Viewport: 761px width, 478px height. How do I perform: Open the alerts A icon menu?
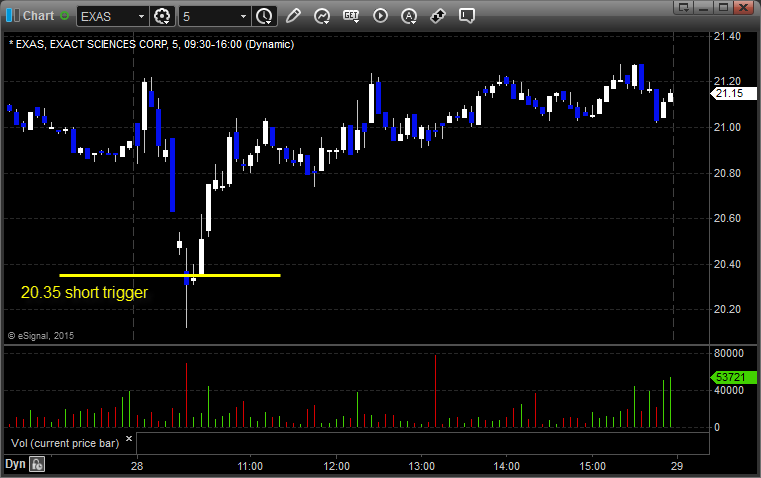(409, 16)
